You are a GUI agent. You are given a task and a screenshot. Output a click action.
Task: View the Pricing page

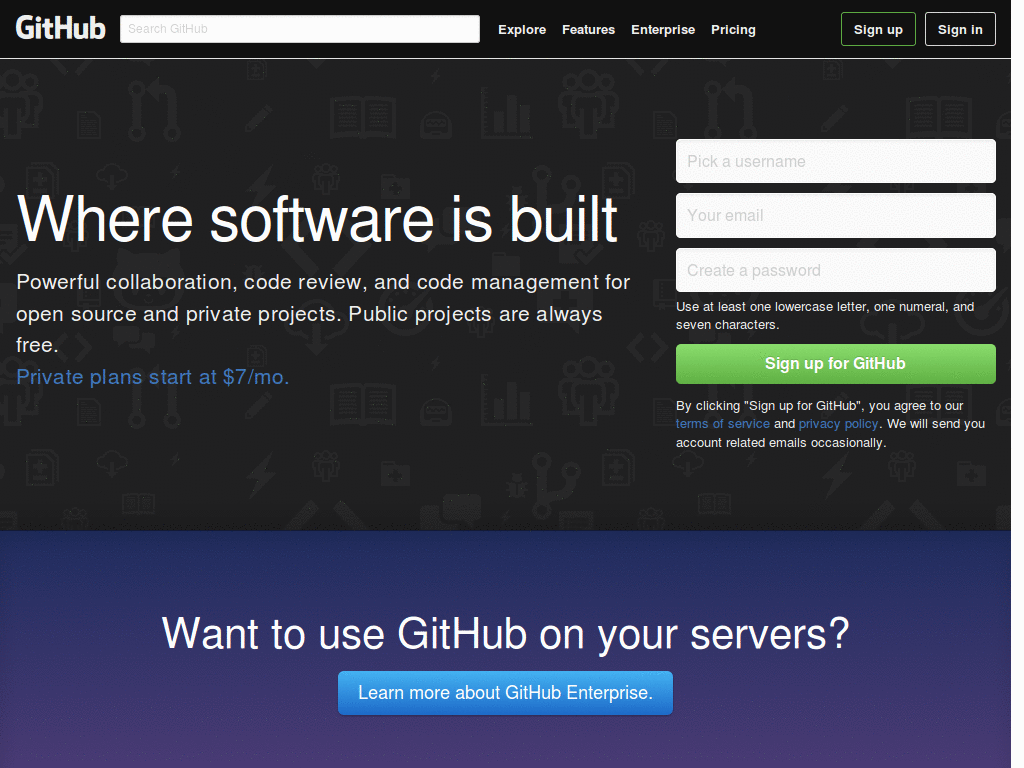733,29
